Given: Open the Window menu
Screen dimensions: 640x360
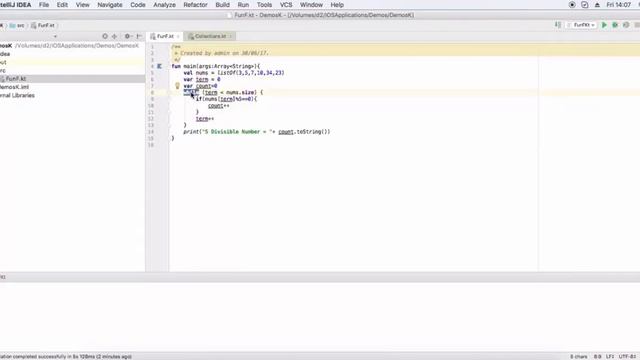Looking at the screenshot, I should pyautogui.click(x=311, y=5).
